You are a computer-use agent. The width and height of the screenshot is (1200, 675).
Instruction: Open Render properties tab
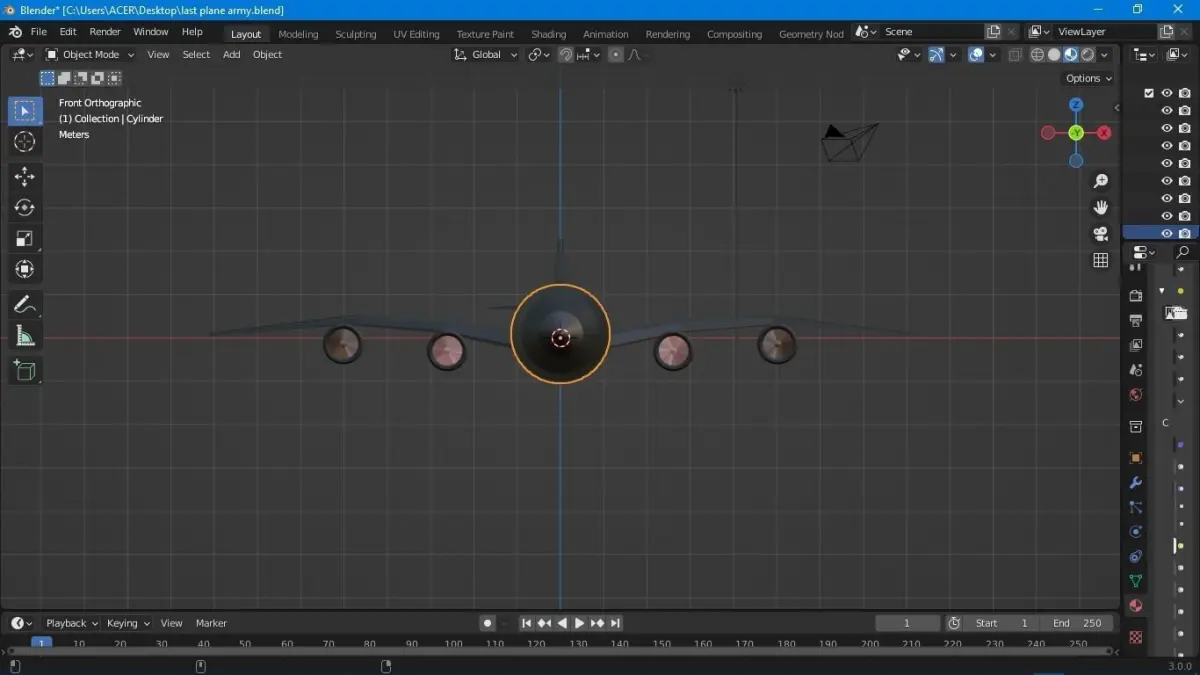(1136, 296)
